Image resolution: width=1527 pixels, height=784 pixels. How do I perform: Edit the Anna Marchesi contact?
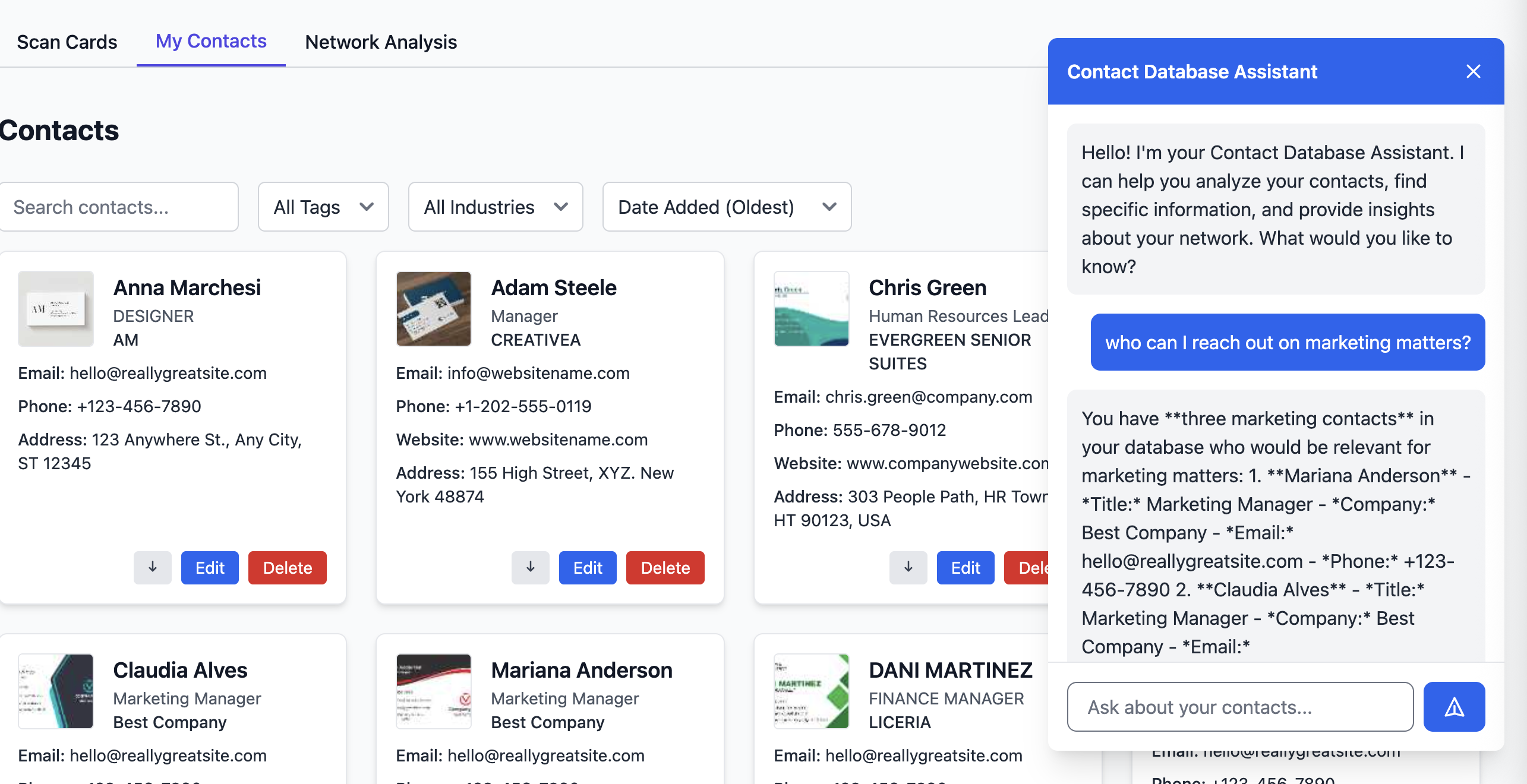210,567
